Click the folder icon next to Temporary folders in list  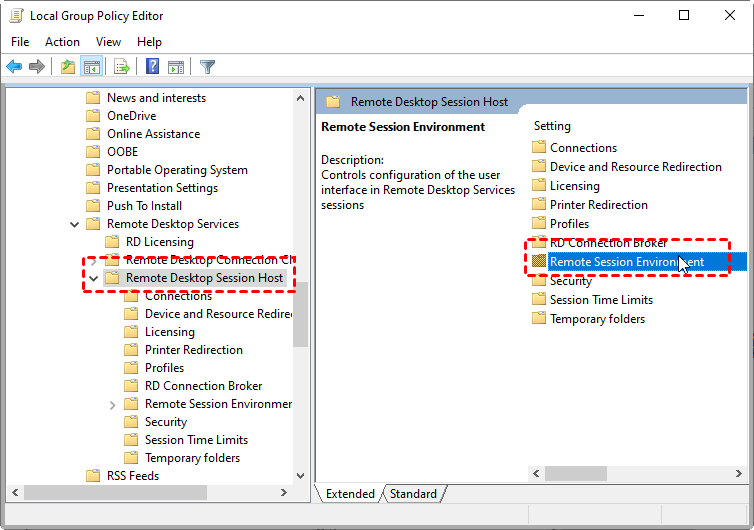click(x=539, y=318)
